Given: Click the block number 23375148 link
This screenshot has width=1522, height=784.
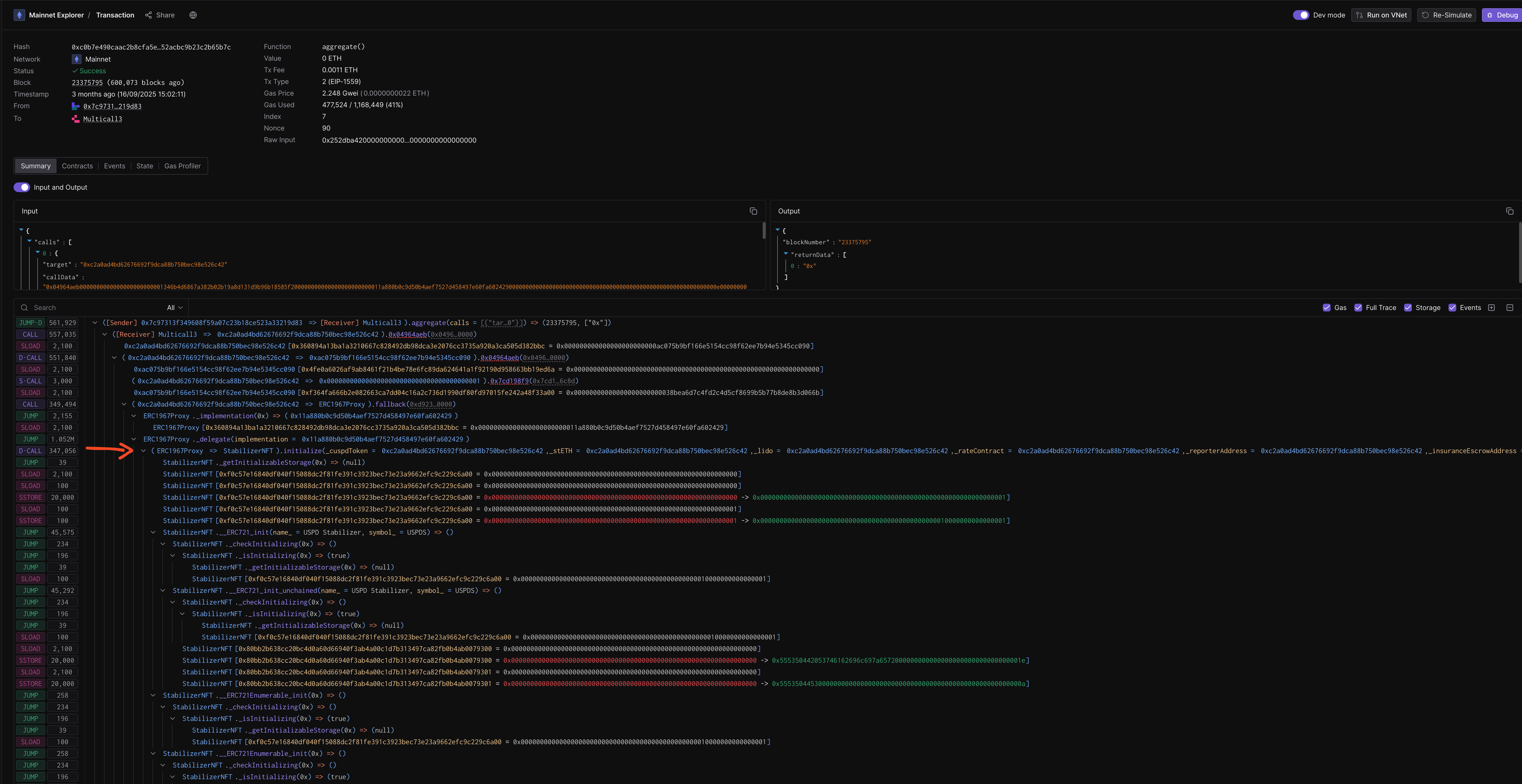Looking at the screenshot, I should pyautogui.click(x=87, y=82).
